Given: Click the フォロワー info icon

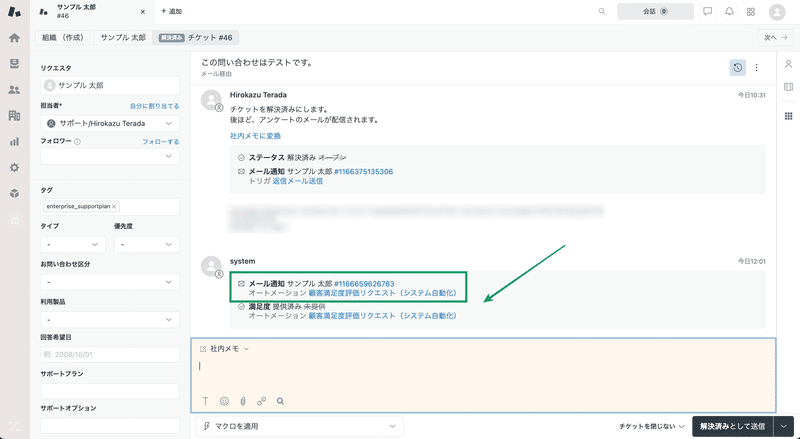Looking at the screenshot, I should (x=78, y=141).
